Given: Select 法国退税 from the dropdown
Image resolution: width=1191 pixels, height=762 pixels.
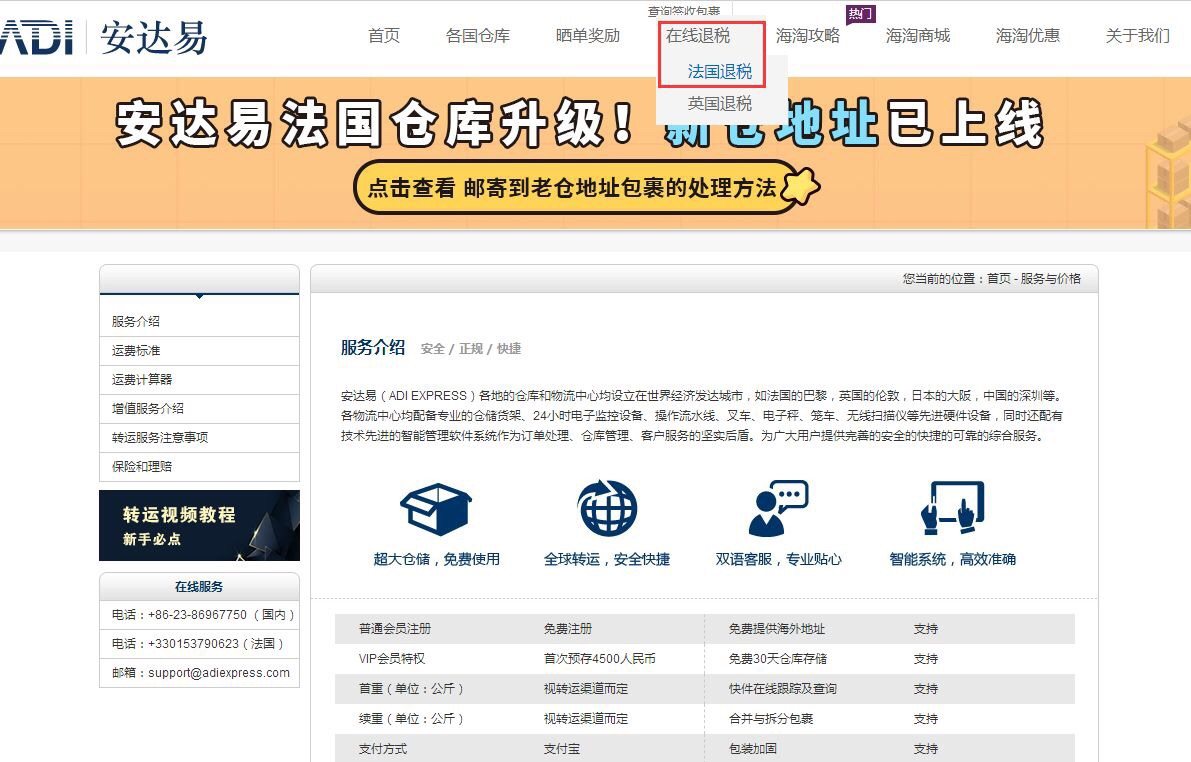Looking at the screenshot, I should tap(713, 70).
